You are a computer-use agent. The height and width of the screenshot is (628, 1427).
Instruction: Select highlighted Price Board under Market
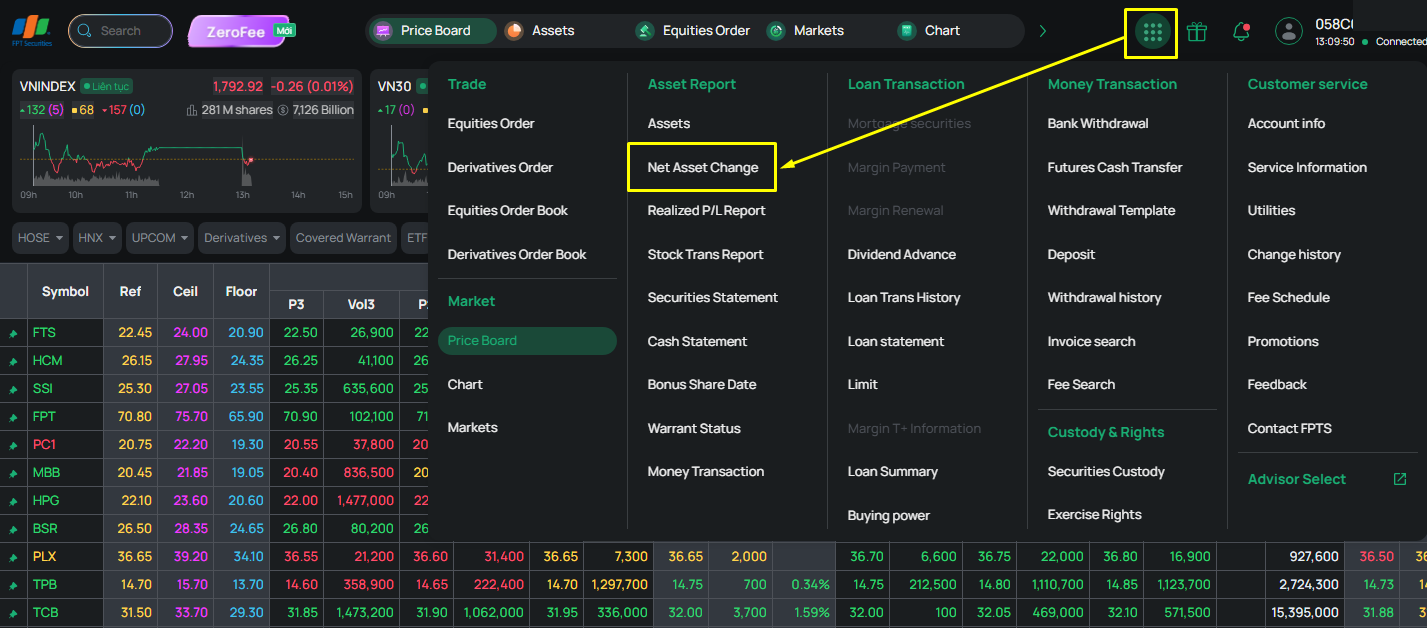527,341
